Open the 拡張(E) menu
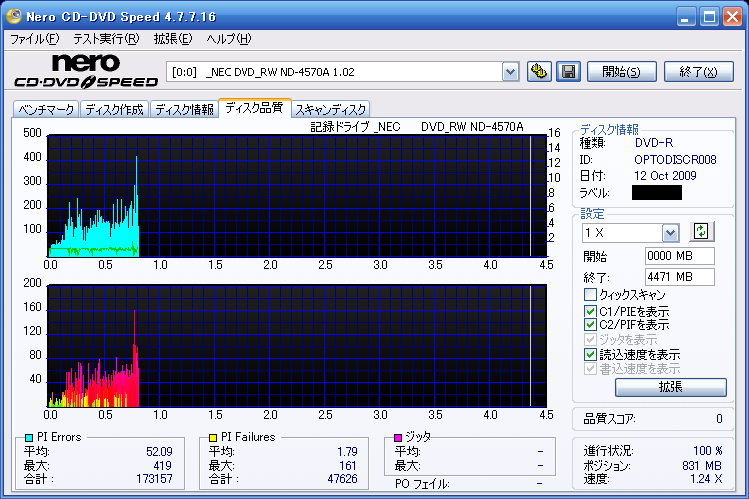Viewport: 749px width, 499px height. tap(173, 39)
